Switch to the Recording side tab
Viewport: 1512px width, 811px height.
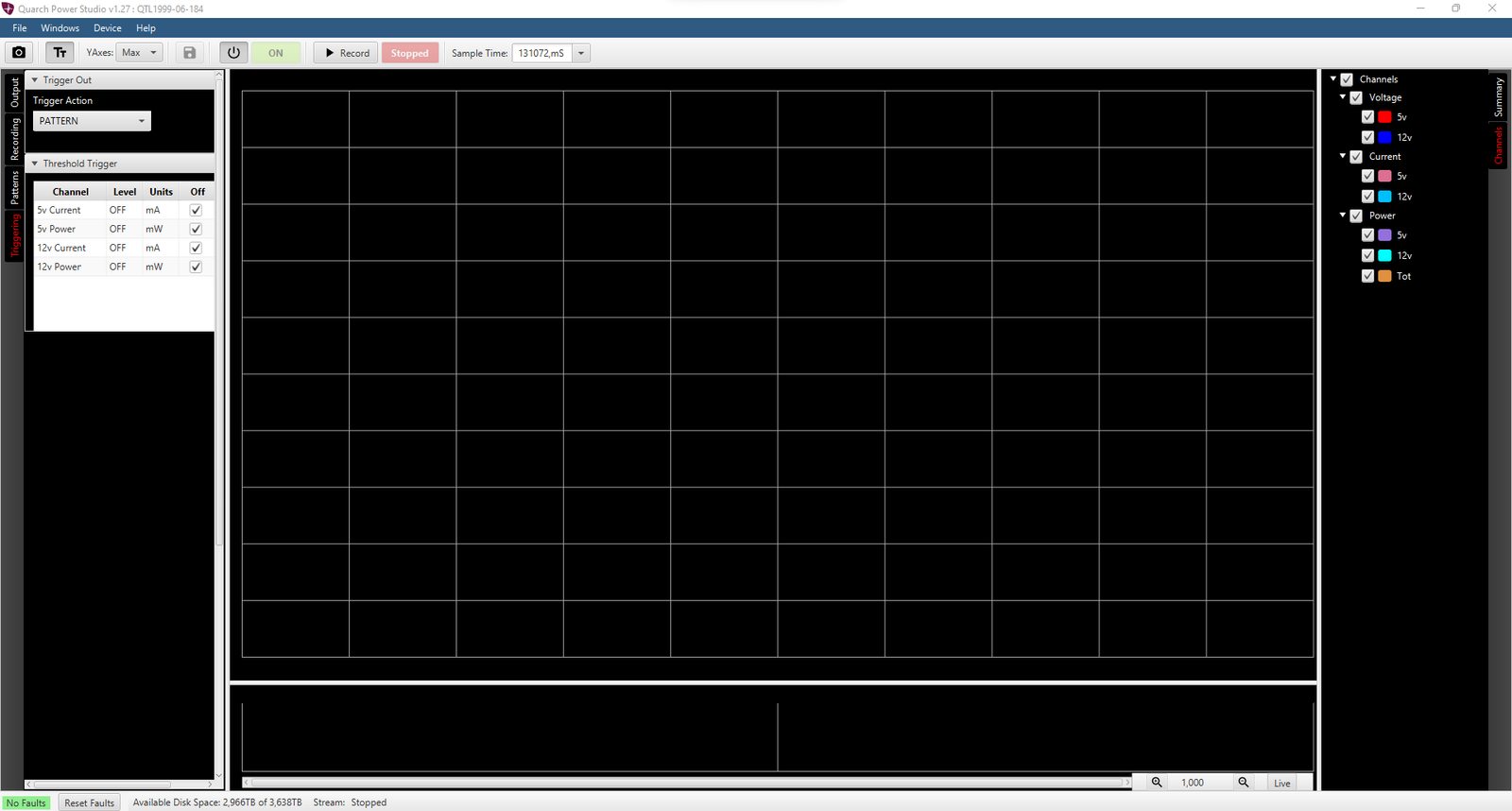(x=14, y=139)
